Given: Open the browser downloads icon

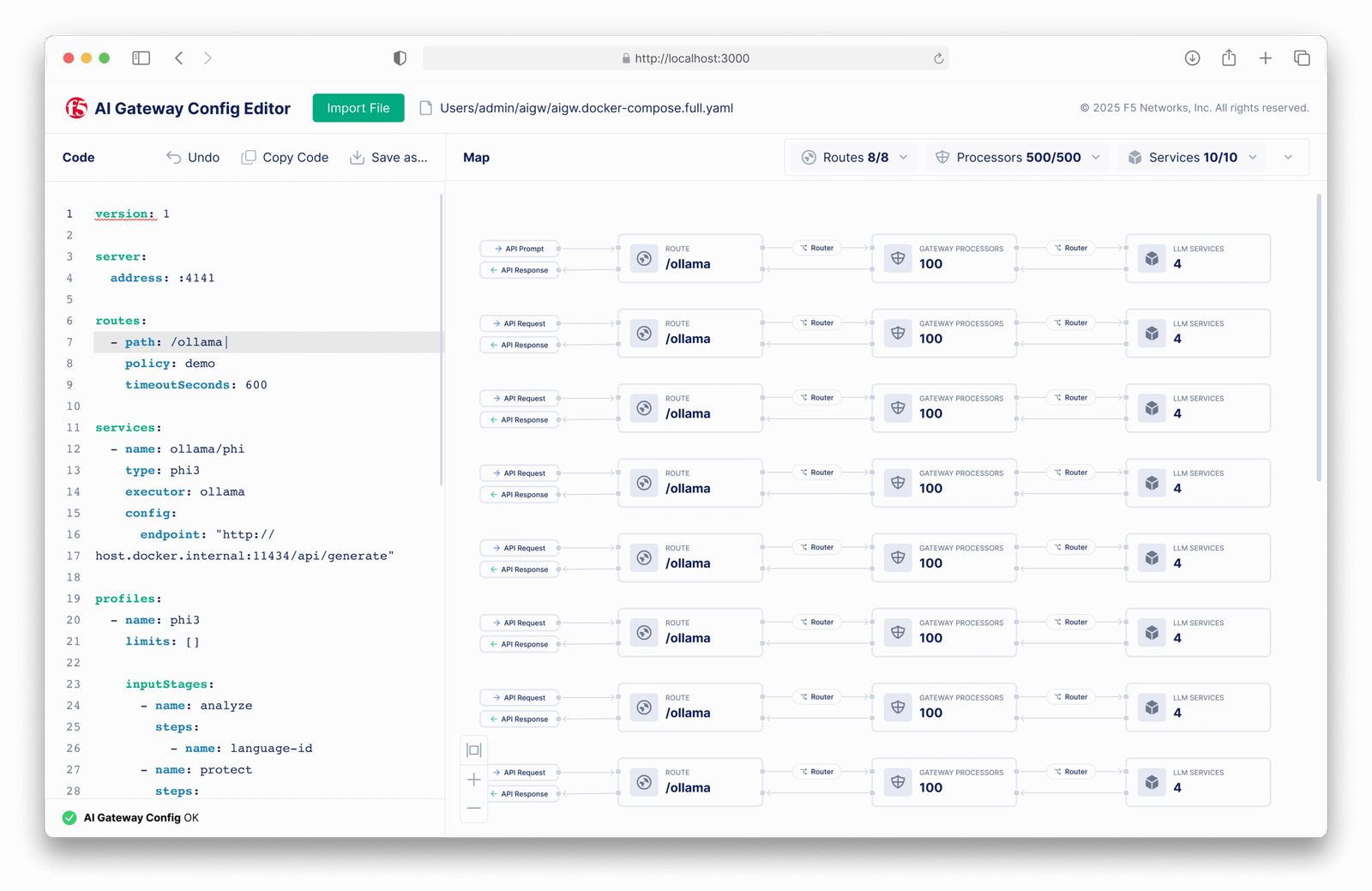Looking at the screenshot, I should 1192,58.
